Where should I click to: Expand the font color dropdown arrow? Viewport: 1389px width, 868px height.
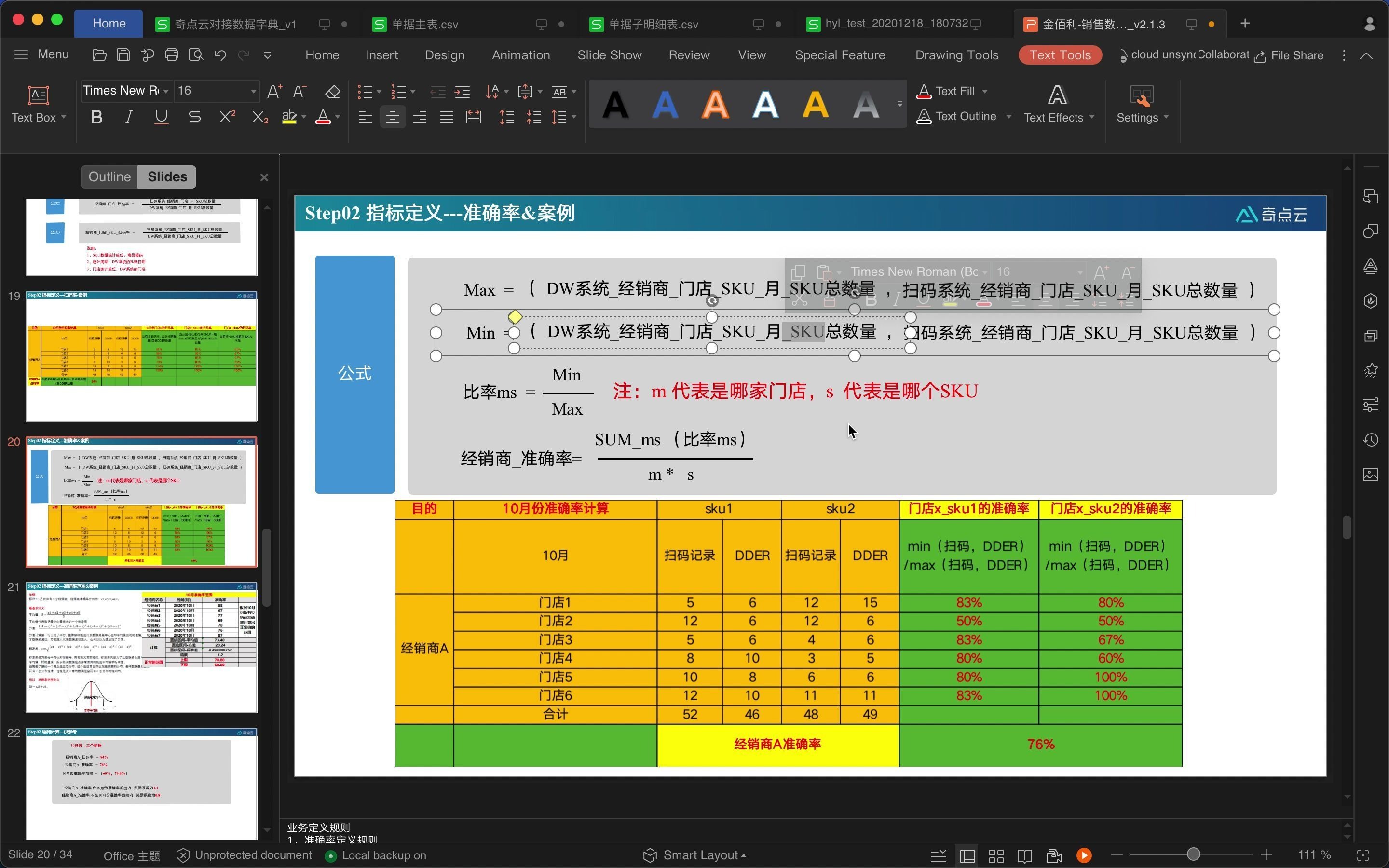click(x=337, y=117)
